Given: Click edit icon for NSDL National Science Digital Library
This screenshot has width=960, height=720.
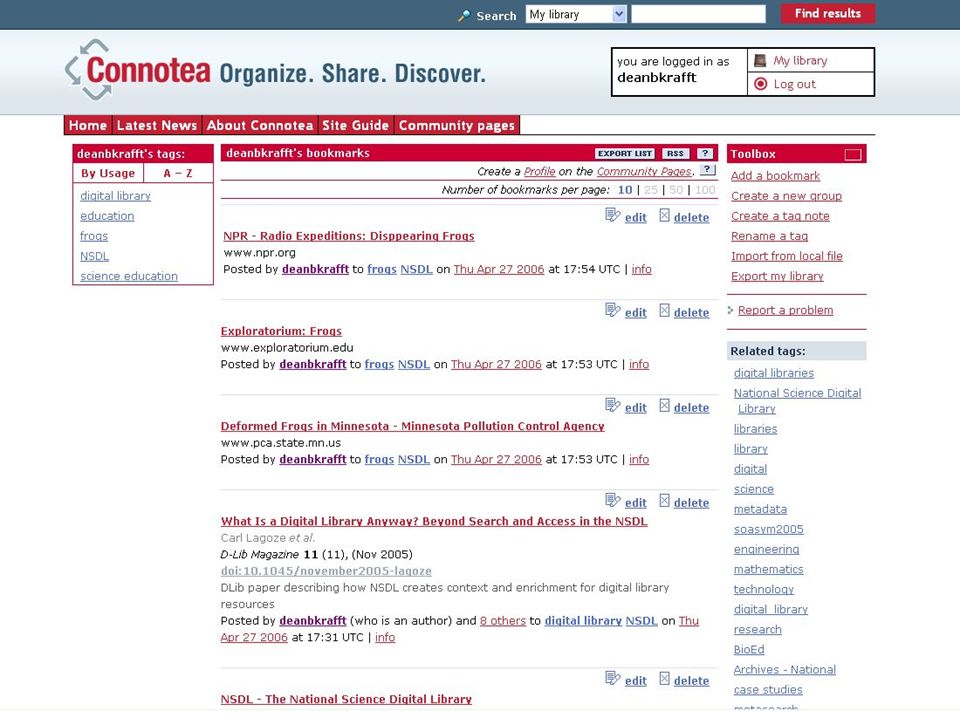Looking at the screenshot, I should (612, 678).
